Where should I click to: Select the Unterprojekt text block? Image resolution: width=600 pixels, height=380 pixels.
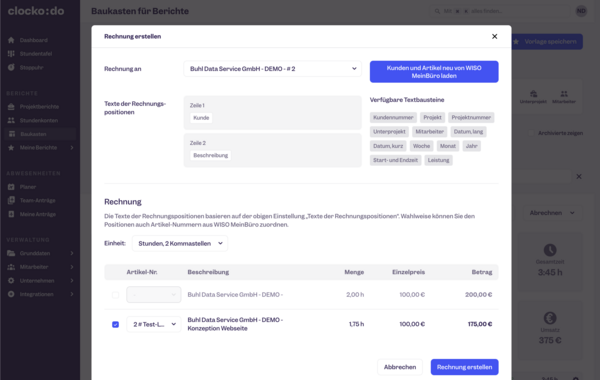(389, 132)
